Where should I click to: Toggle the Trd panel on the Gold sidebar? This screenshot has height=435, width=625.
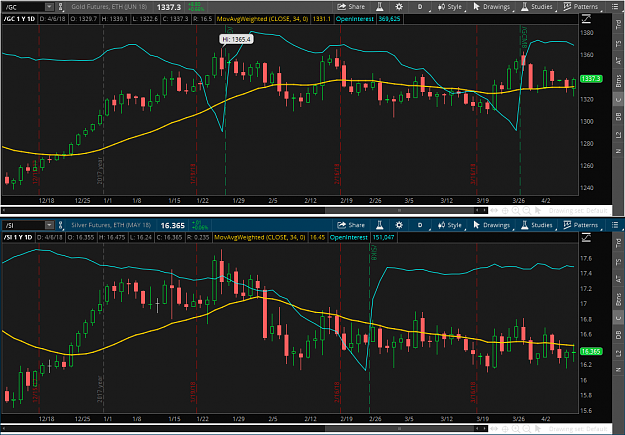click(x=618, y=24)
